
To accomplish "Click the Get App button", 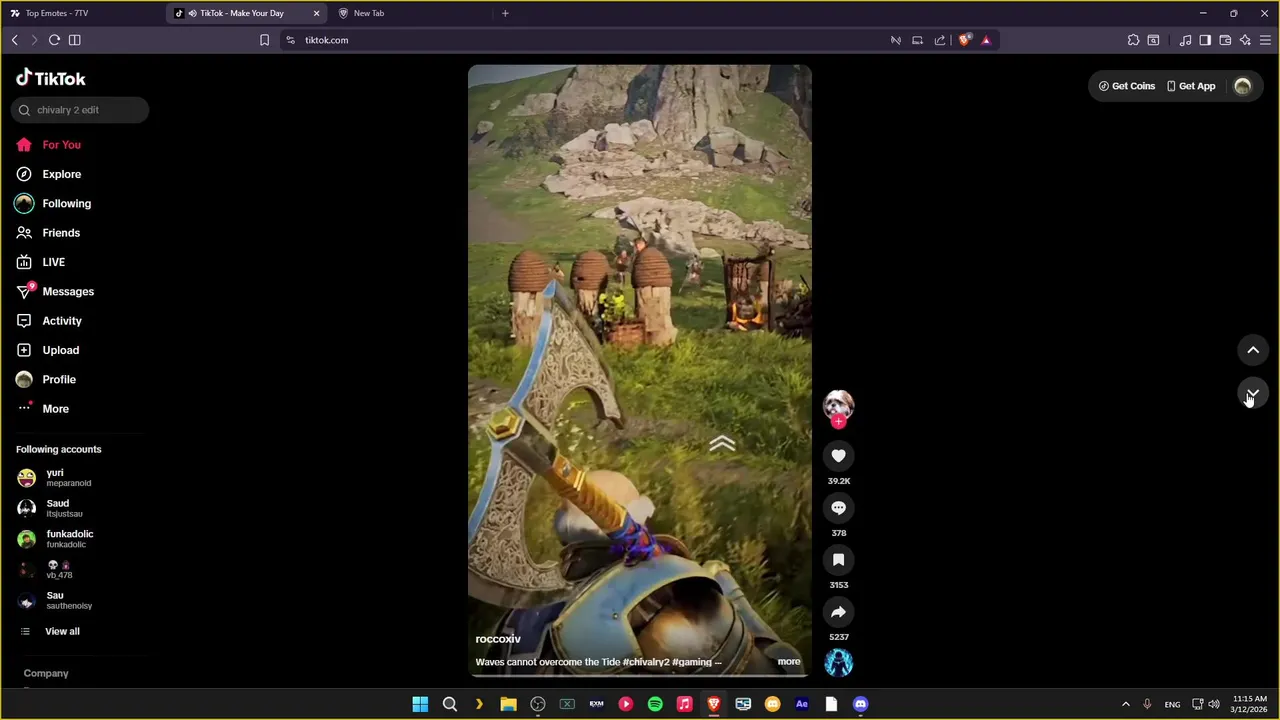I will [x=1191, y=86].
